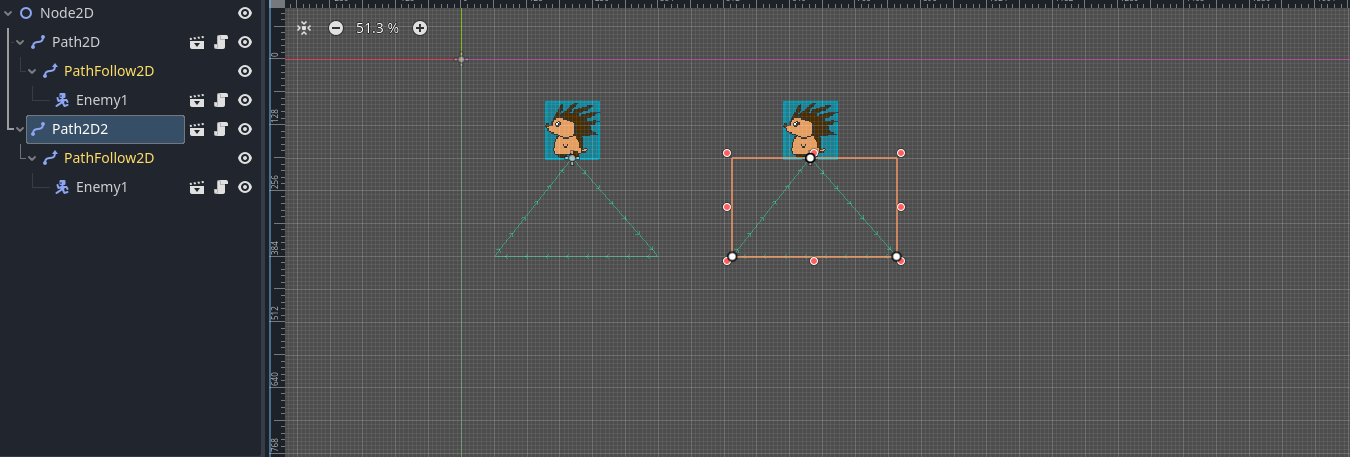1350x457 pixels.
Task: Open scene icon on Path2D row
Action: click(197, 43)
